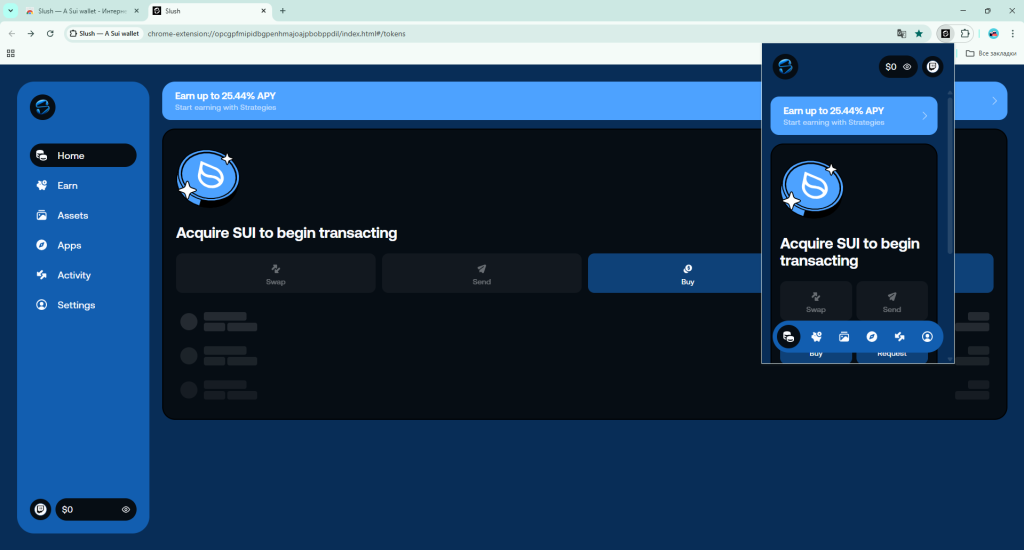Open Settings in the left sidebar
This screenshot has height=550, width=1024.
coord(83,305)
